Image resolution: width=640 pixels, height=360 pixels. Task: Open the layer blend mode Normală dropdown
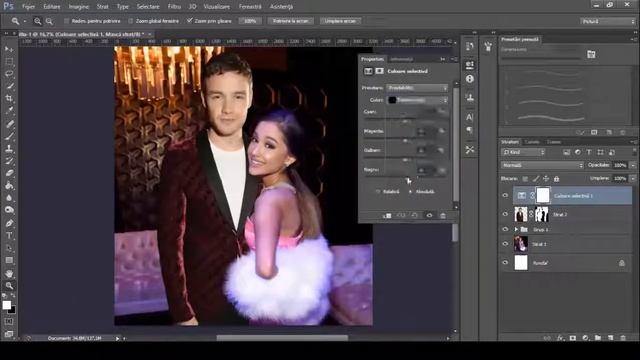pyautogui.click(x=542, y=165)
